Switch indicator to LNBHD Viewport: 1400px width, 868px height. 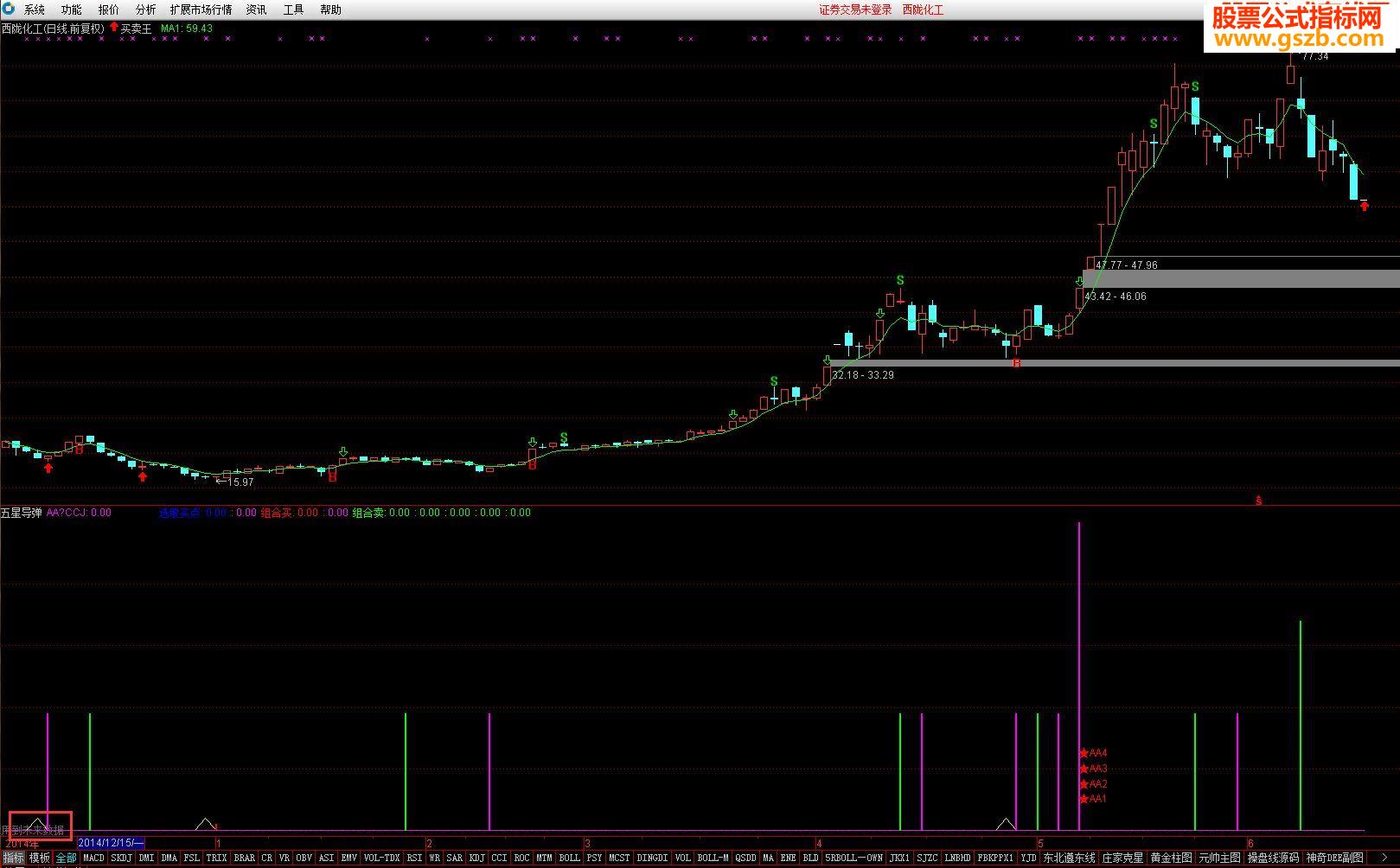click(x=957, y=858)
